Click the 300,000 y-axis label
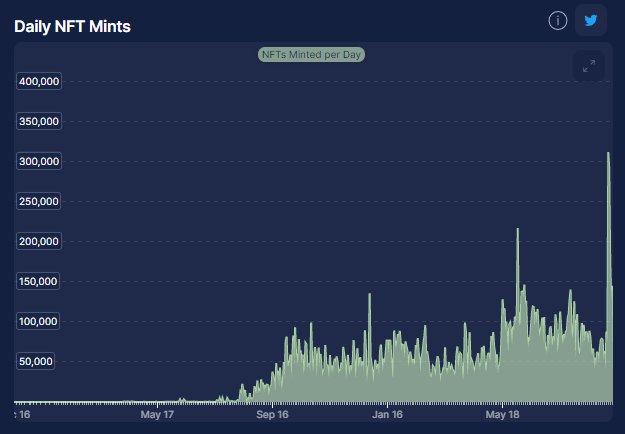Image resolution: width=625 pixels, height=434 pixels. tap(39, 161)
